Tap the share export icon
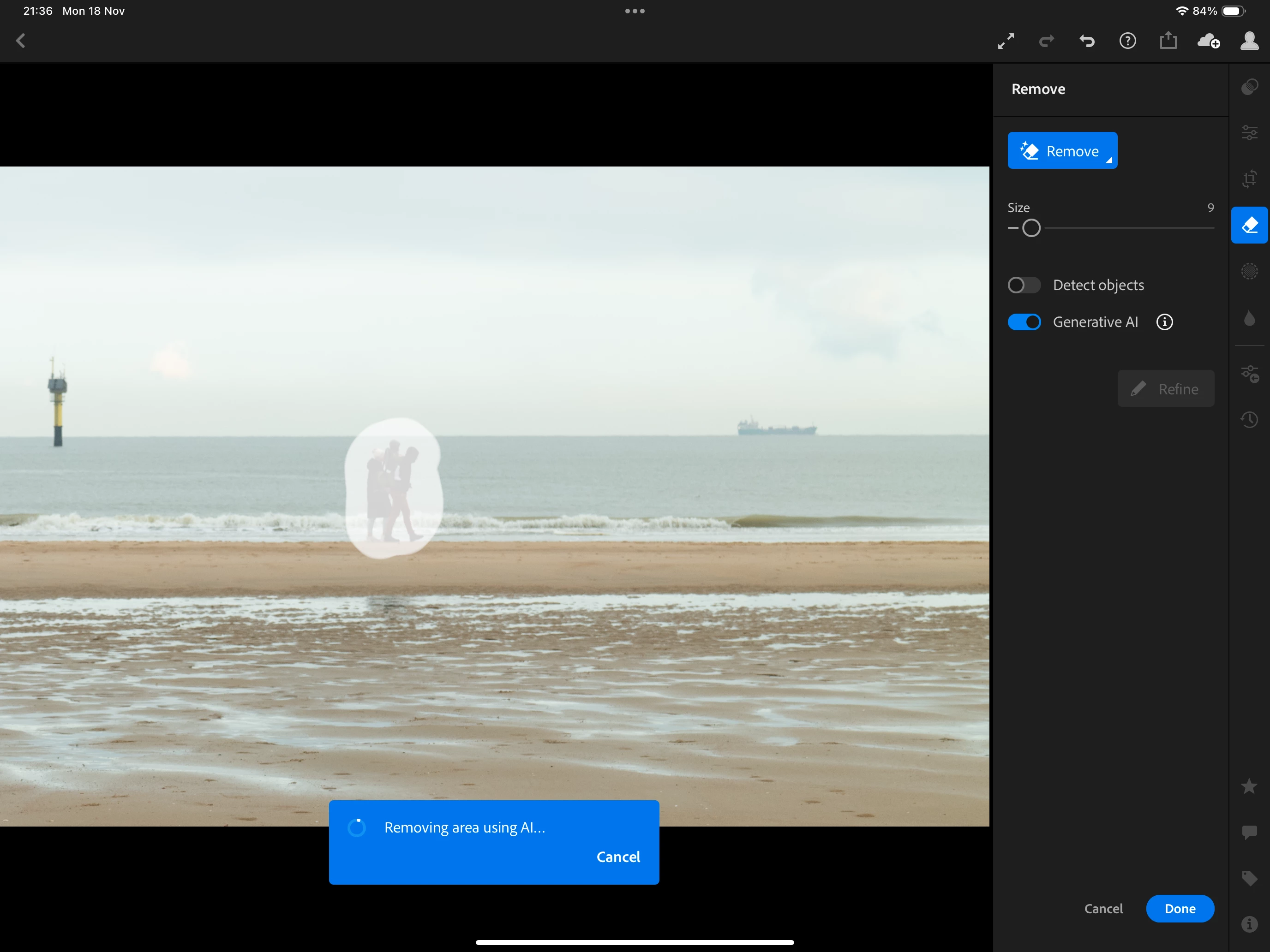Viewport: 1270px width, 952px height. [1168, 41]
